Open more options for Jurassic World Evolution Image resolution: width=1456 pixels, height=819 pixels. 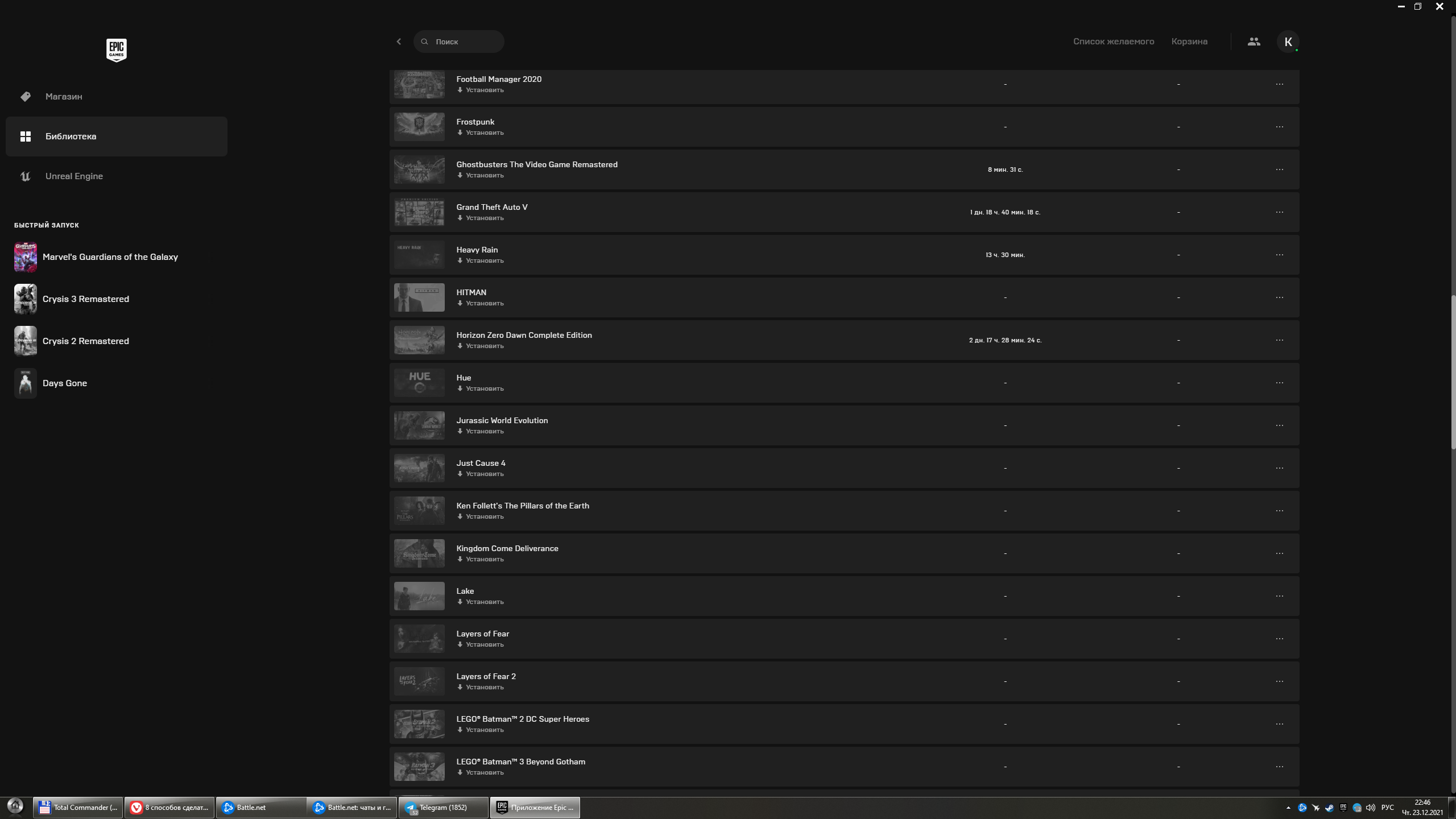1279,425
